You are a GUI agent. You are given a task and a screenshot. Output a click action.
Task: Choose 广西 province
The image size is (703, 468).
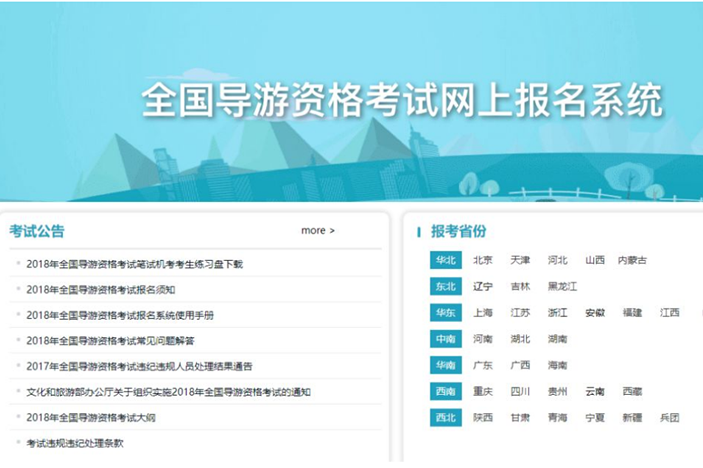(x=520, y=365)
